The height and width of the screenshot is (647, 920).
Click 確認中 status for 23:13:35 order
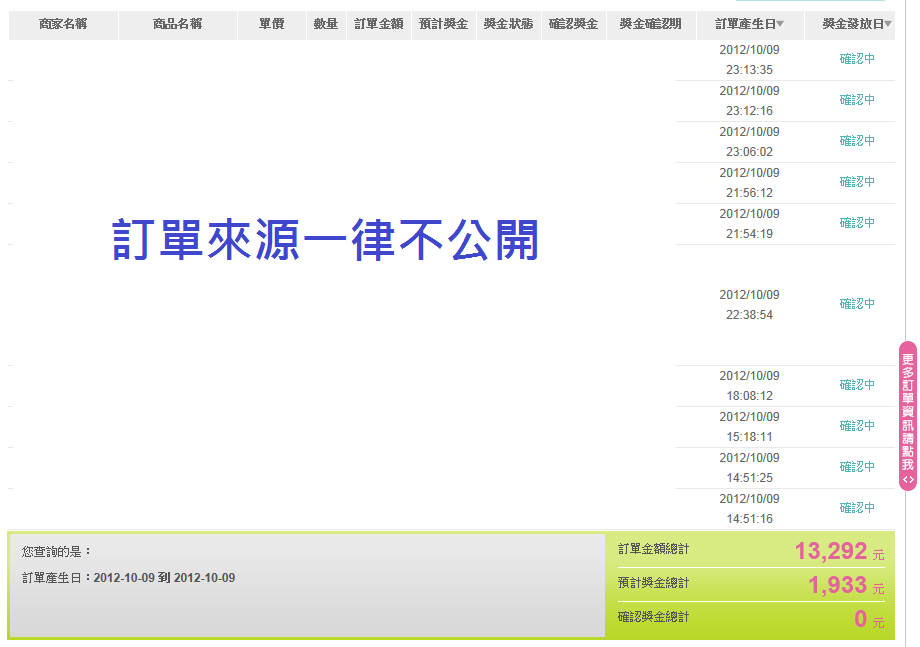(x=857, y=59)
